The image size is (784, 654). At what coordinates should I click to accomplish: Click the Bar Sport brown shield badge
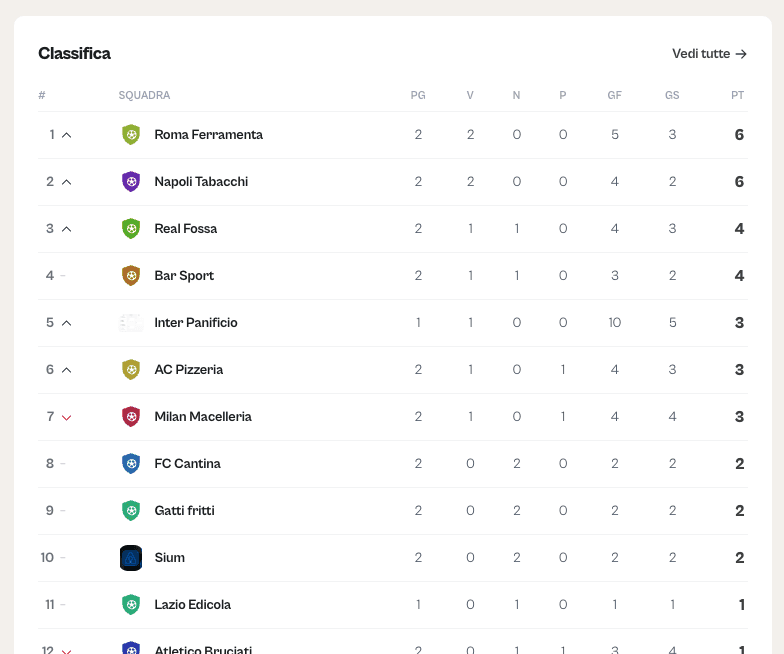pyautogui.click(x=131, y=276)
